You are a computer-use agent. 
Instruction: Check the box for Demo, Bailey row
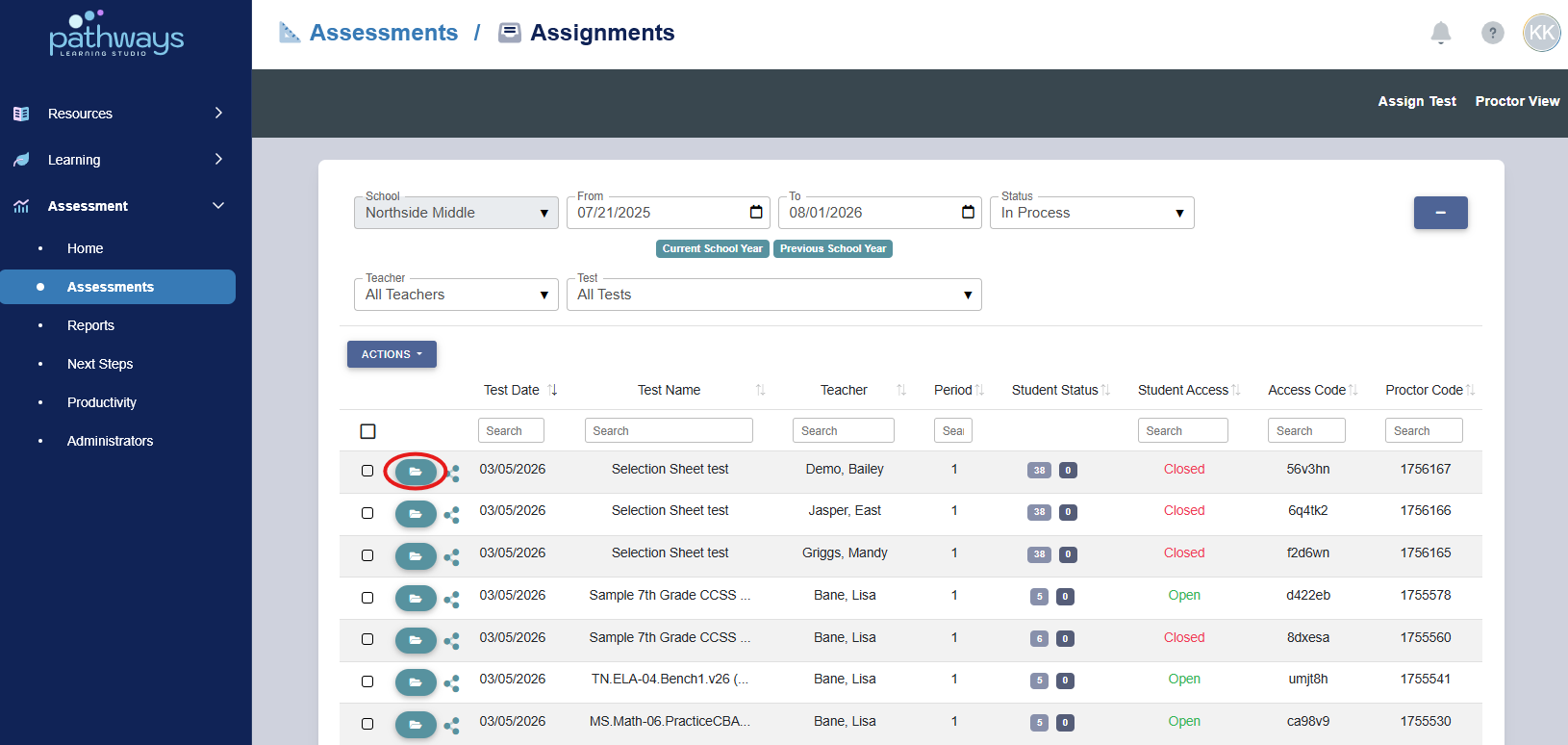(x=367, y=471)
